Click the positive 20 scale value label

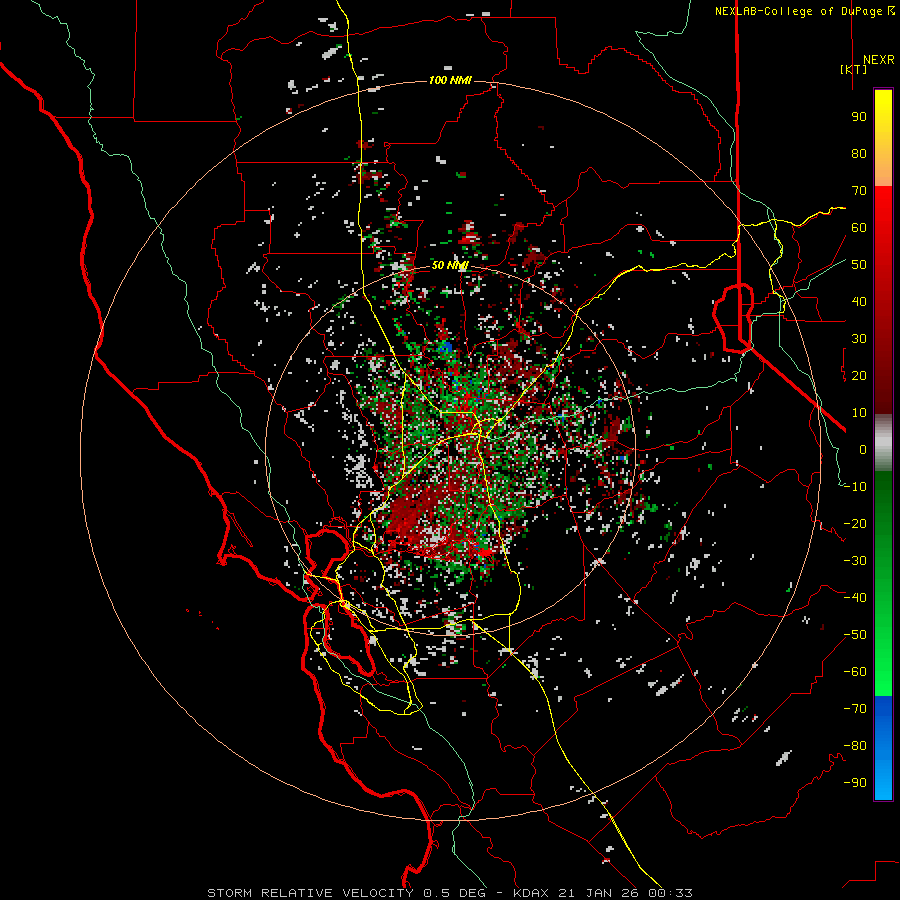(859, 376)
